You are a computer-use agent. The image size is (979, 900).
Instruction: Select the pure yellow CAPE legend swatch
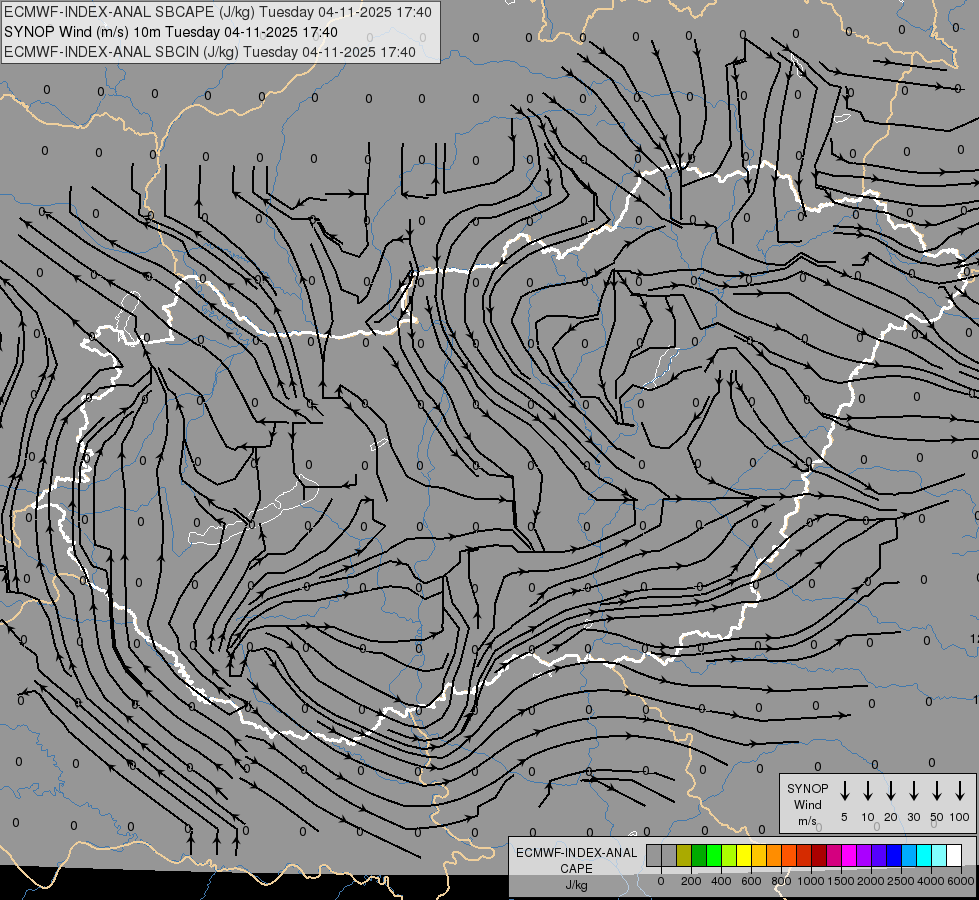tap(744, 855)
